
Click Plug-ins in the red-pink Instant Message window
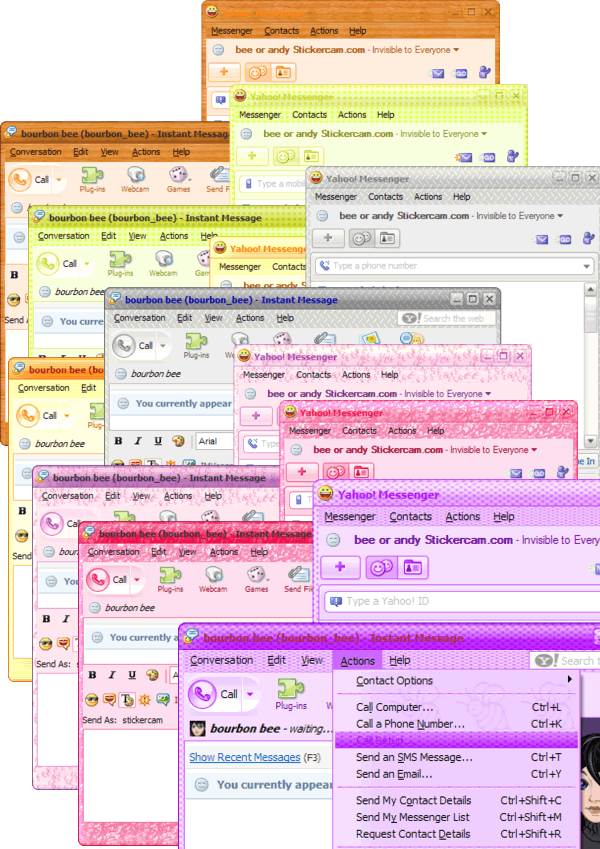click(170, 579)
